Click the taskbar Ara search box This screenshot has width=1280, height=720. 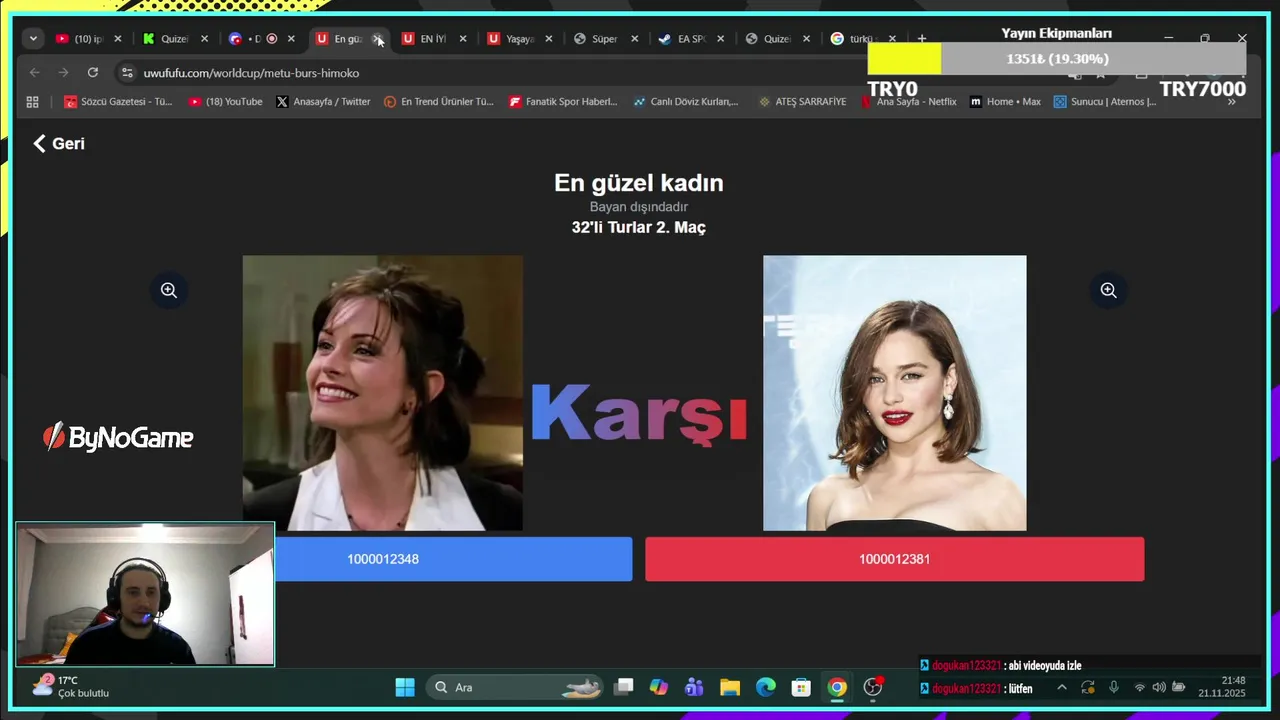(517, 687)
